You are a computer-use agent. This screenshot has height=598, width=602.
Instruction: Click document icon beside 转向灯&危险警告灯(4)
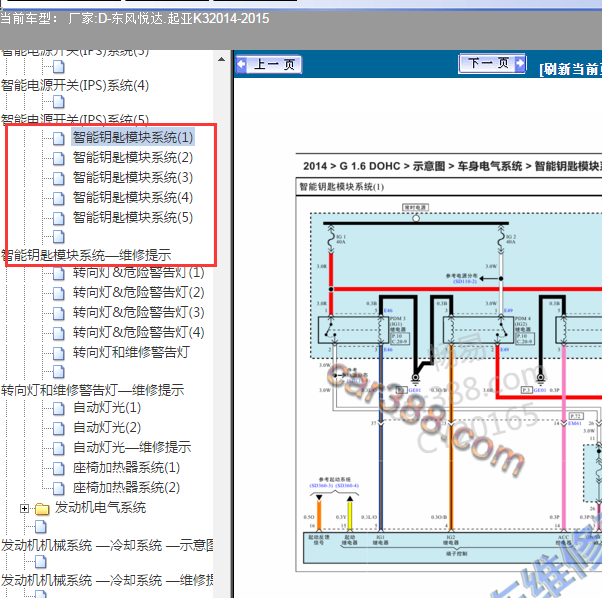point(58,333)
